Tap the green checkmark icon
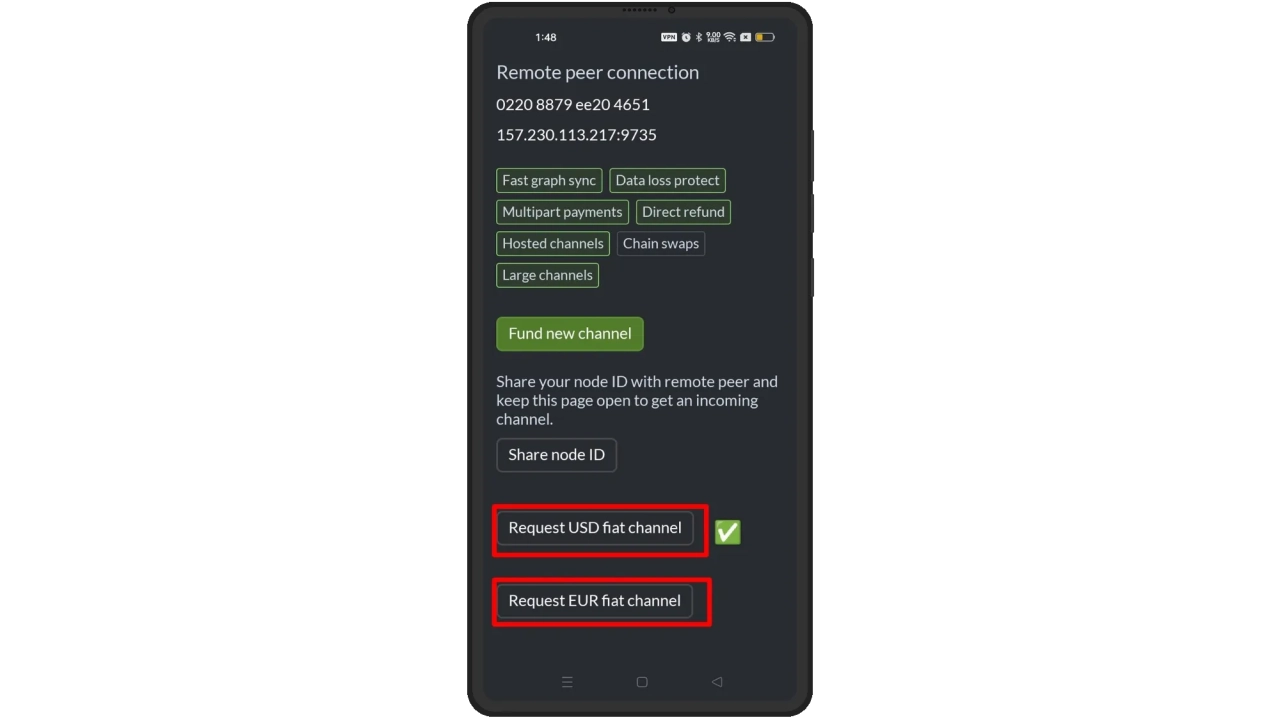This screenshot has height=720, width=1280. tap(728, 532)
